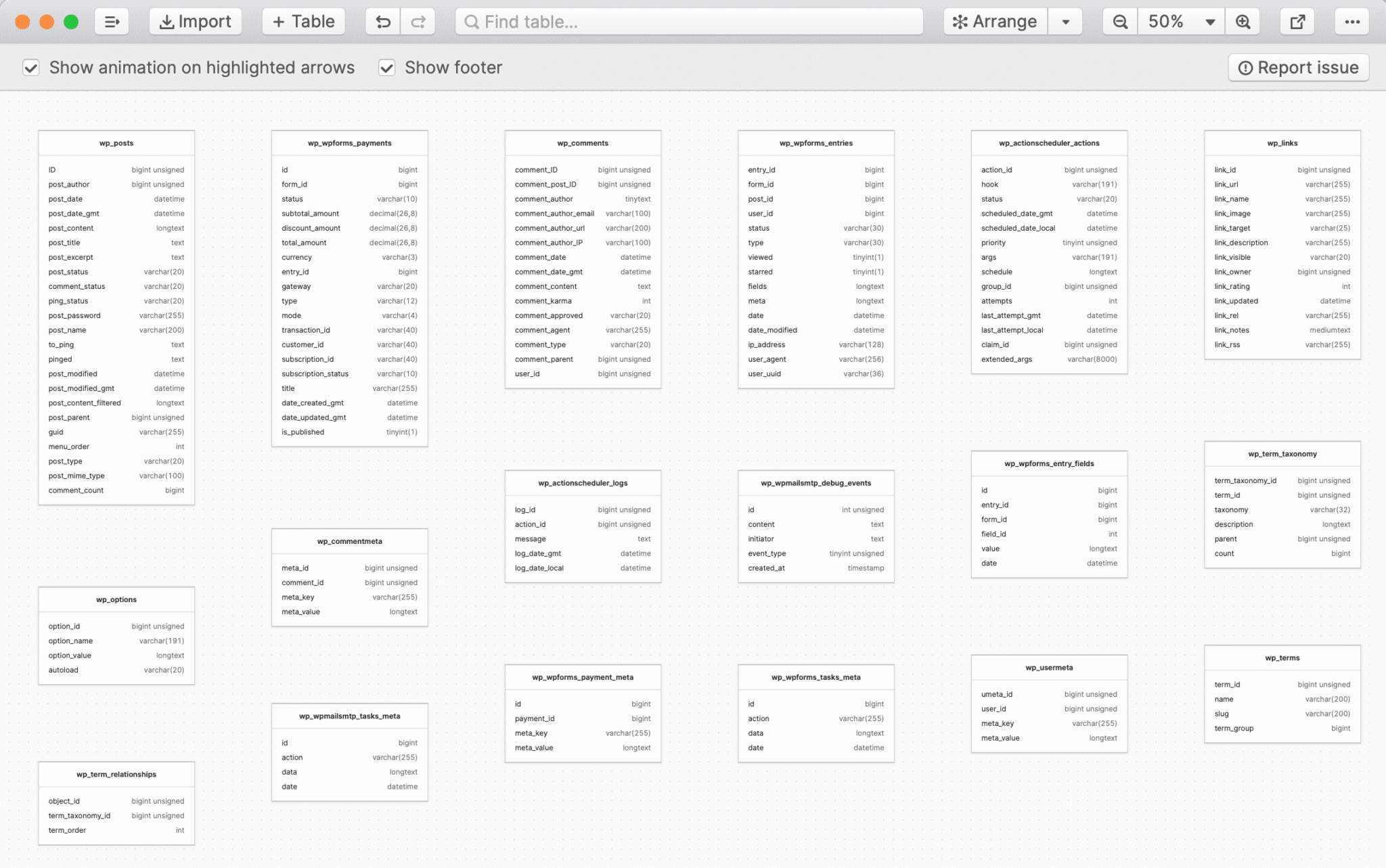This screenshot has height=868, width=1386.
Task: Zoom in with the magnifier plus icon
Action: tap(1243, 22)
